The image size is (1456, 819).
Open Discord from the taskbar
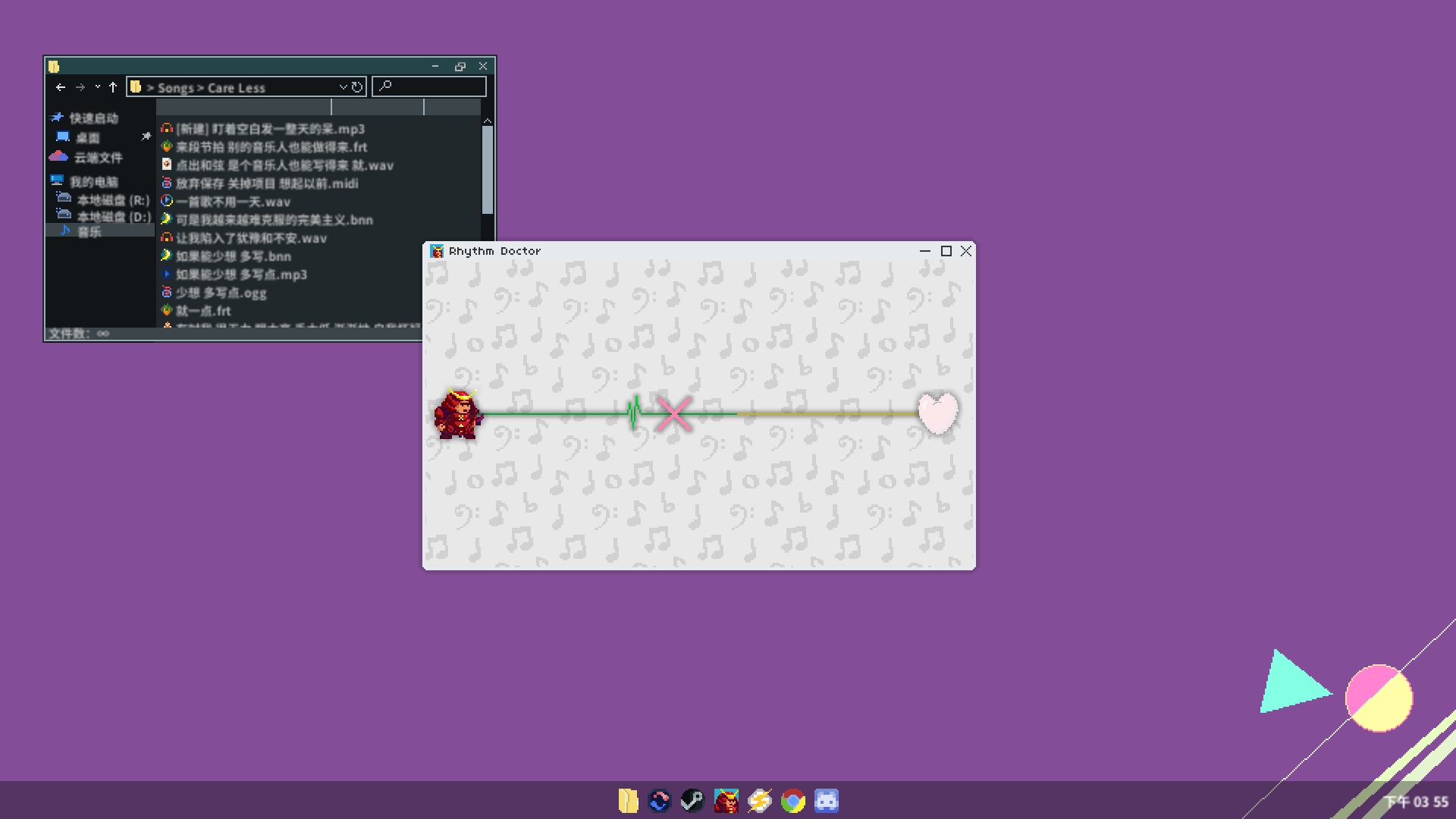pyautogui.click(x=826, y=801)
